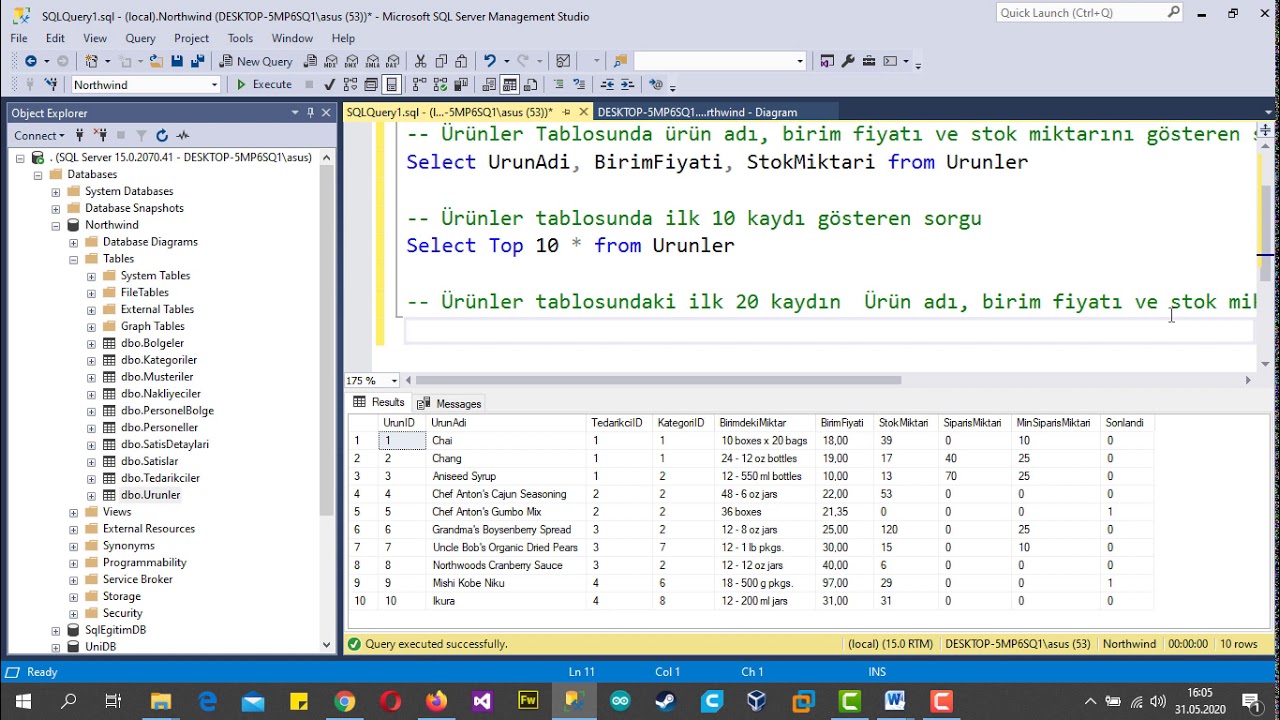Click the Chai cell in results

pyautogui.click(x=508, y=441)
